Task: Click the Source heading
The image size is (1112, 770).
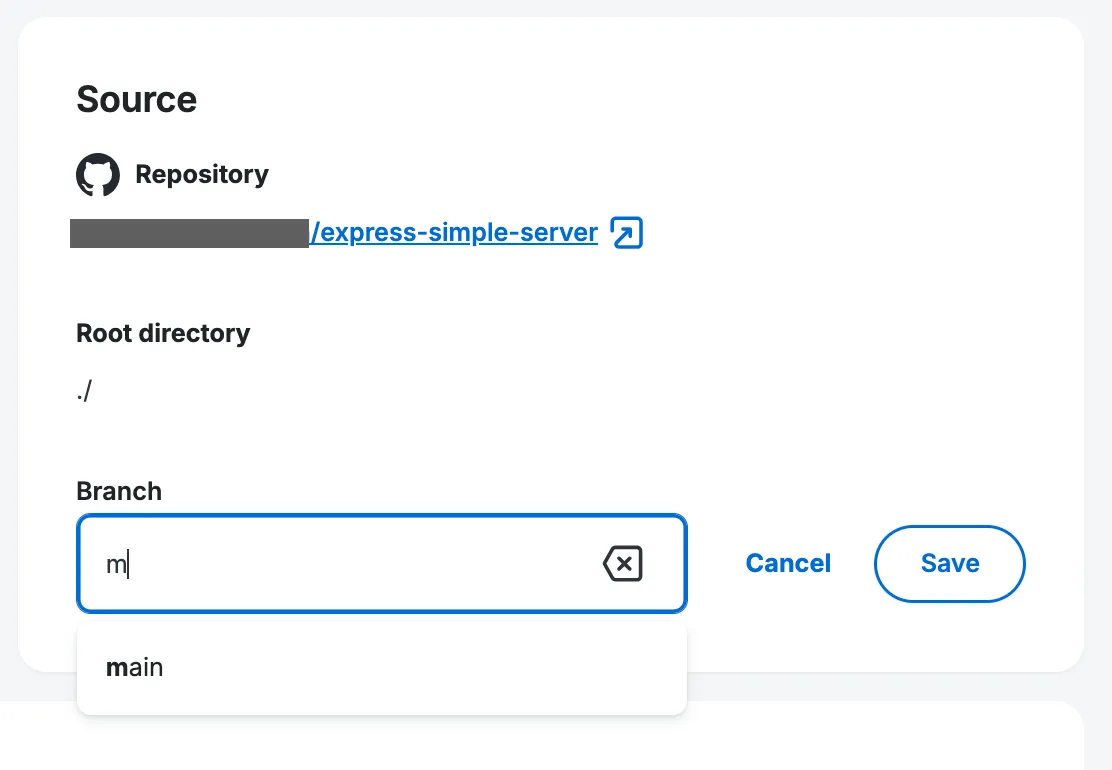Action: pyautogui.click(x=136, y=100)
